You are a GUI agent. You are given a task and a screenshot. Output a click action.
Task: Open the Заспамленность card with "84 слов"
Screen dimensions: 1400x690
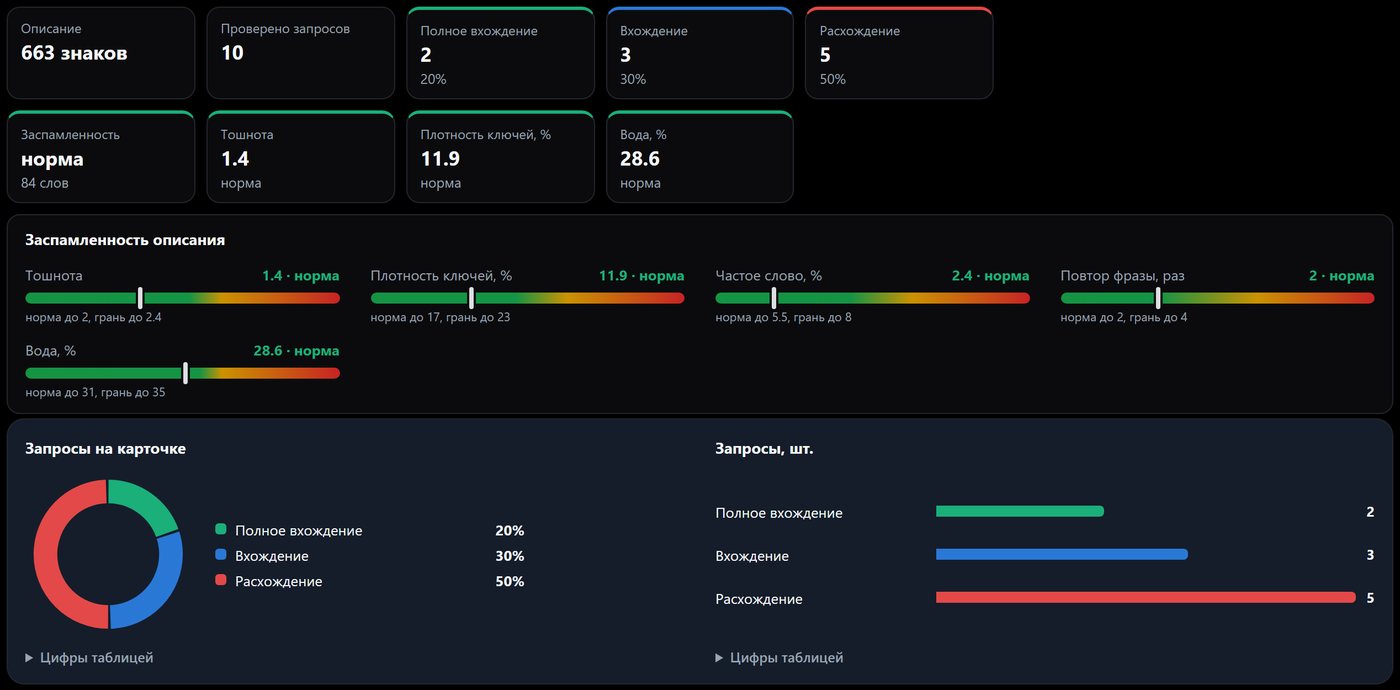[101, 157]
